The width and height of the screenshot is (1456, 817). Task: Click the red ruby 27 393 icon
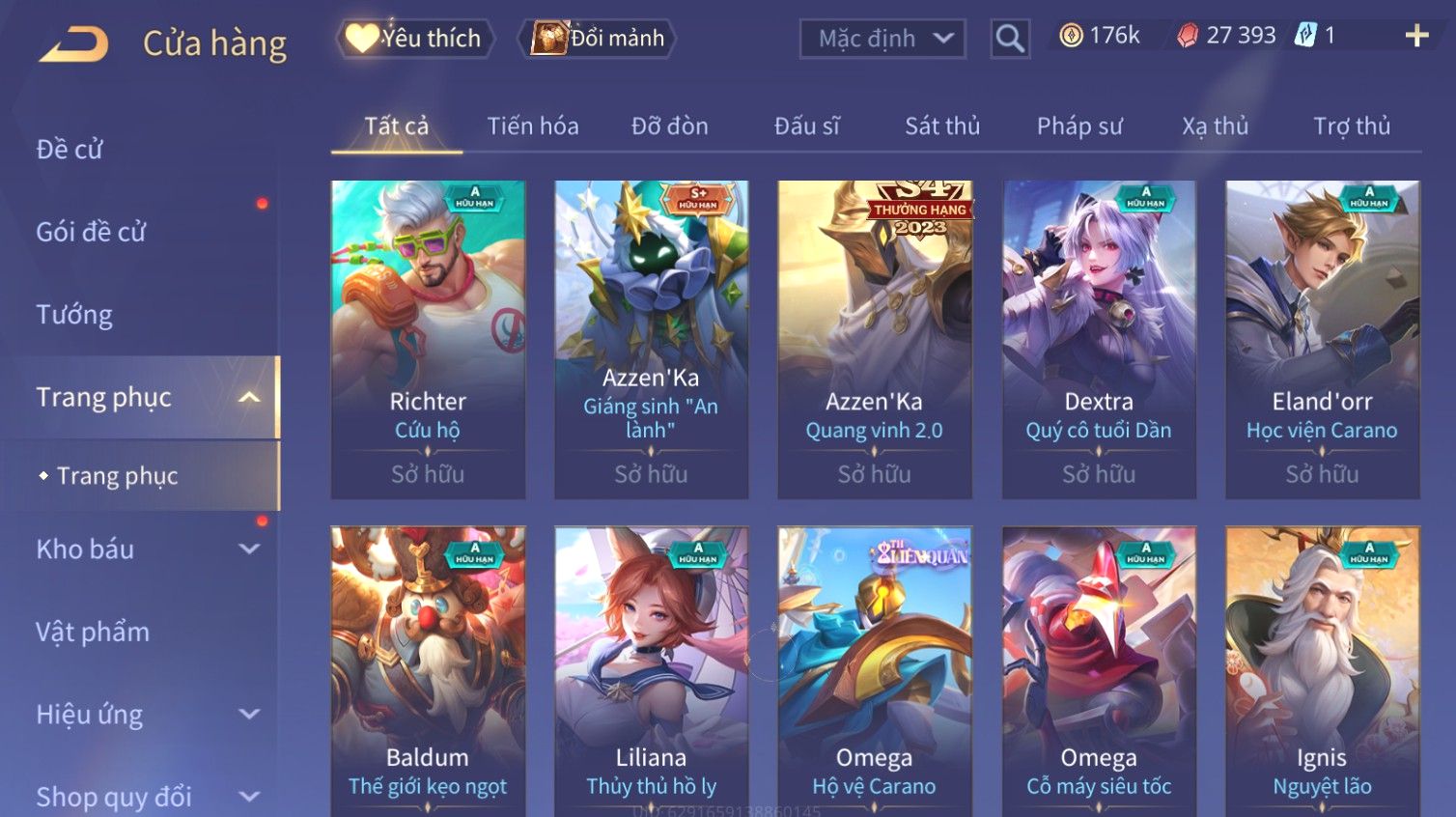(x=1188, y=36)
